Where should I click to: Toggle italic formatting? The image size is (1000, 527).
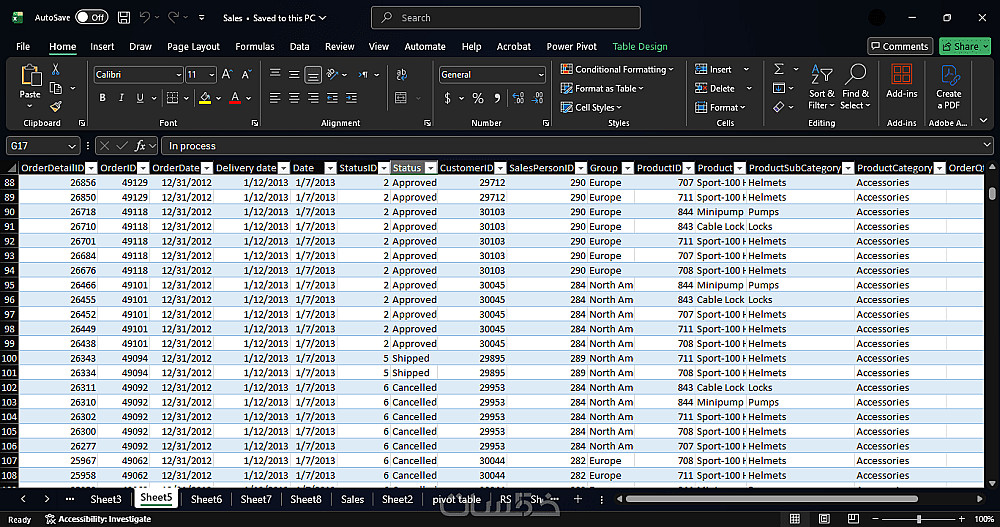pyautogui.click(x=123, y=98)
